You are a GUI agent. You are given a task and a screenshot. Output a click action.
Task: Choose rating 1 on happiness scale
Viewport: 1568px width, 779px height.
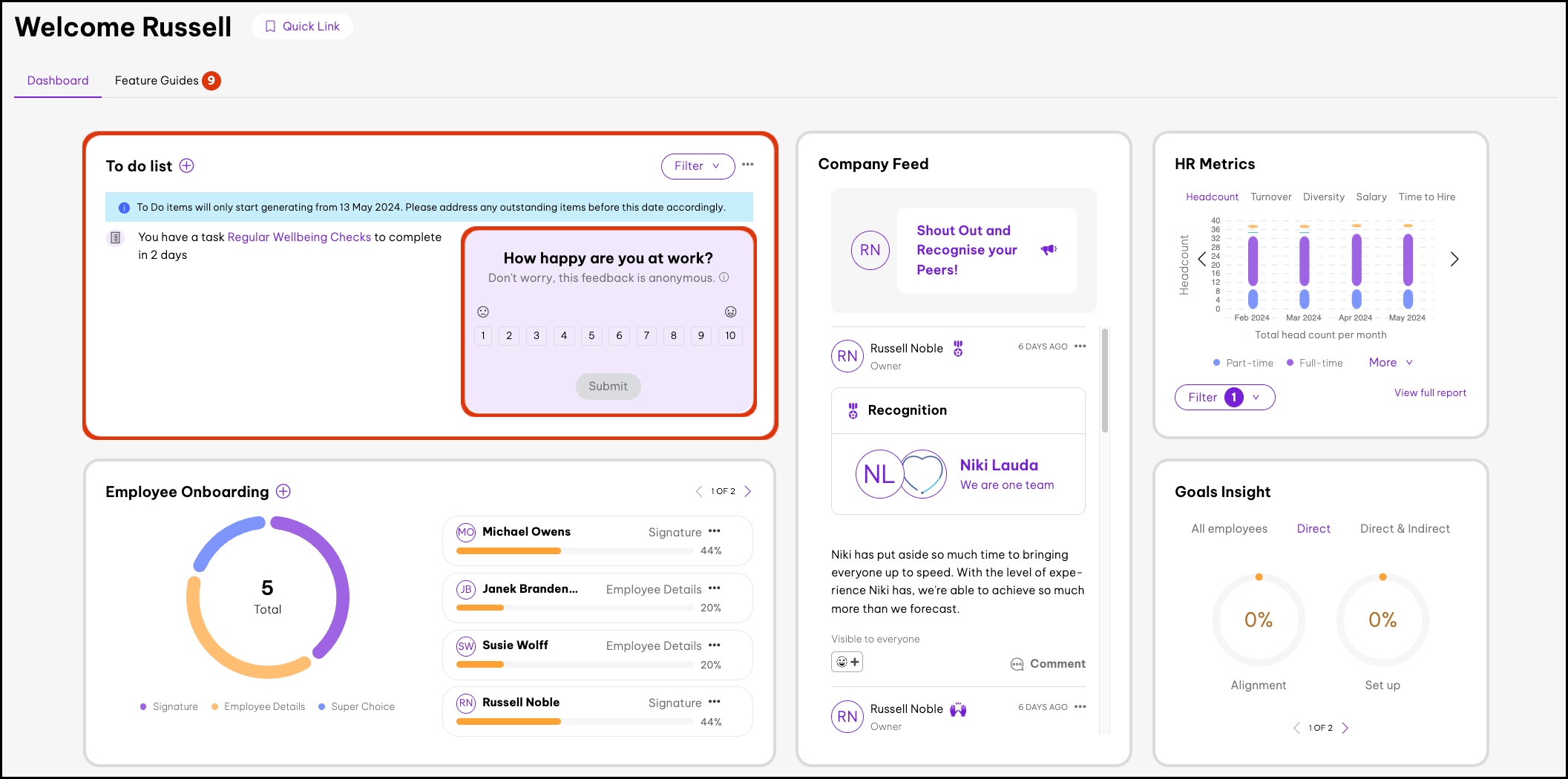[483, 336]
